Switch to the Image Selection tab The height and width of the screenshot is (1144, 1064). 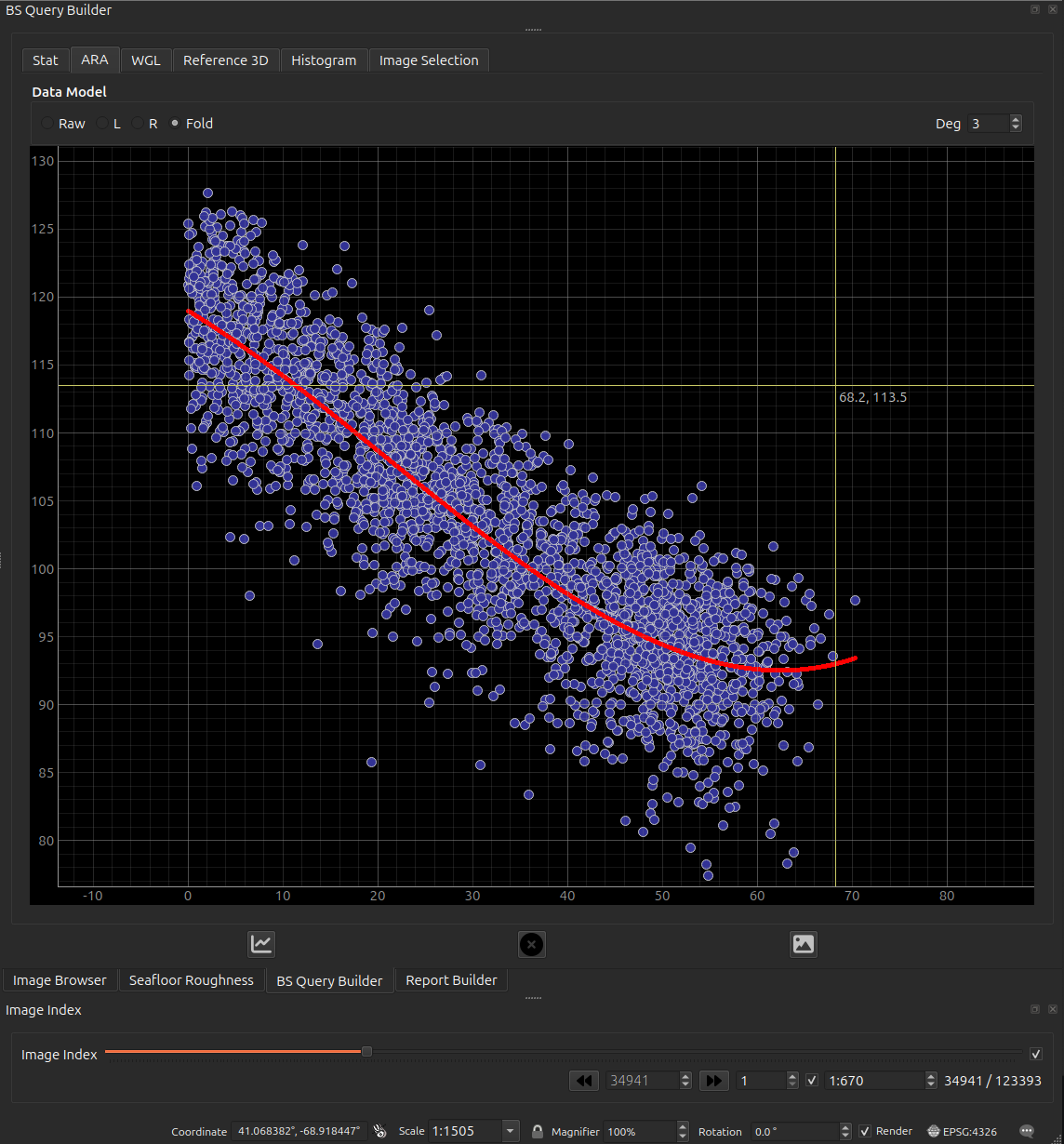click(x=429, y=60)
